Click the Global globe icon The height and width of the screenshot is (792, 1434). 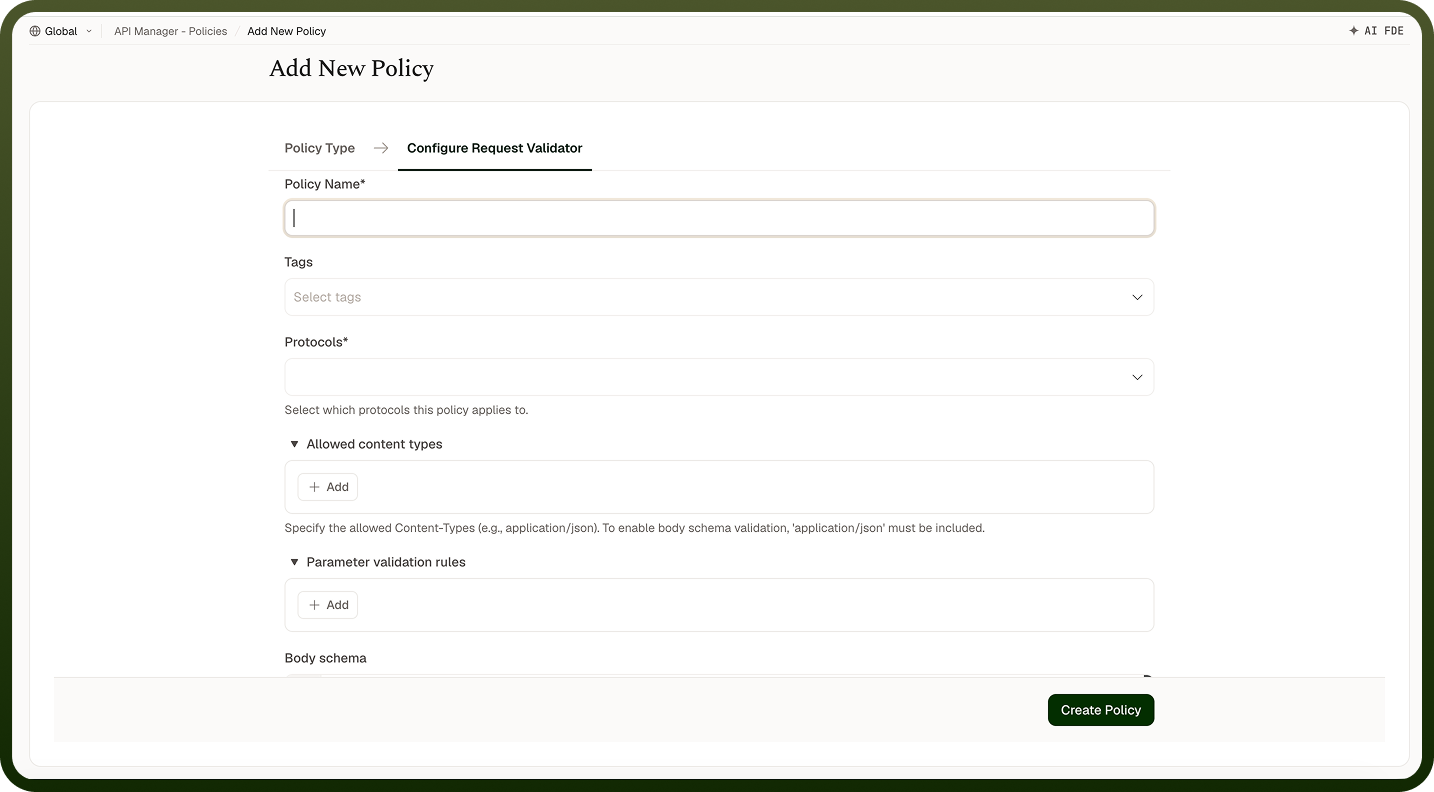click(x=35, y=31)
